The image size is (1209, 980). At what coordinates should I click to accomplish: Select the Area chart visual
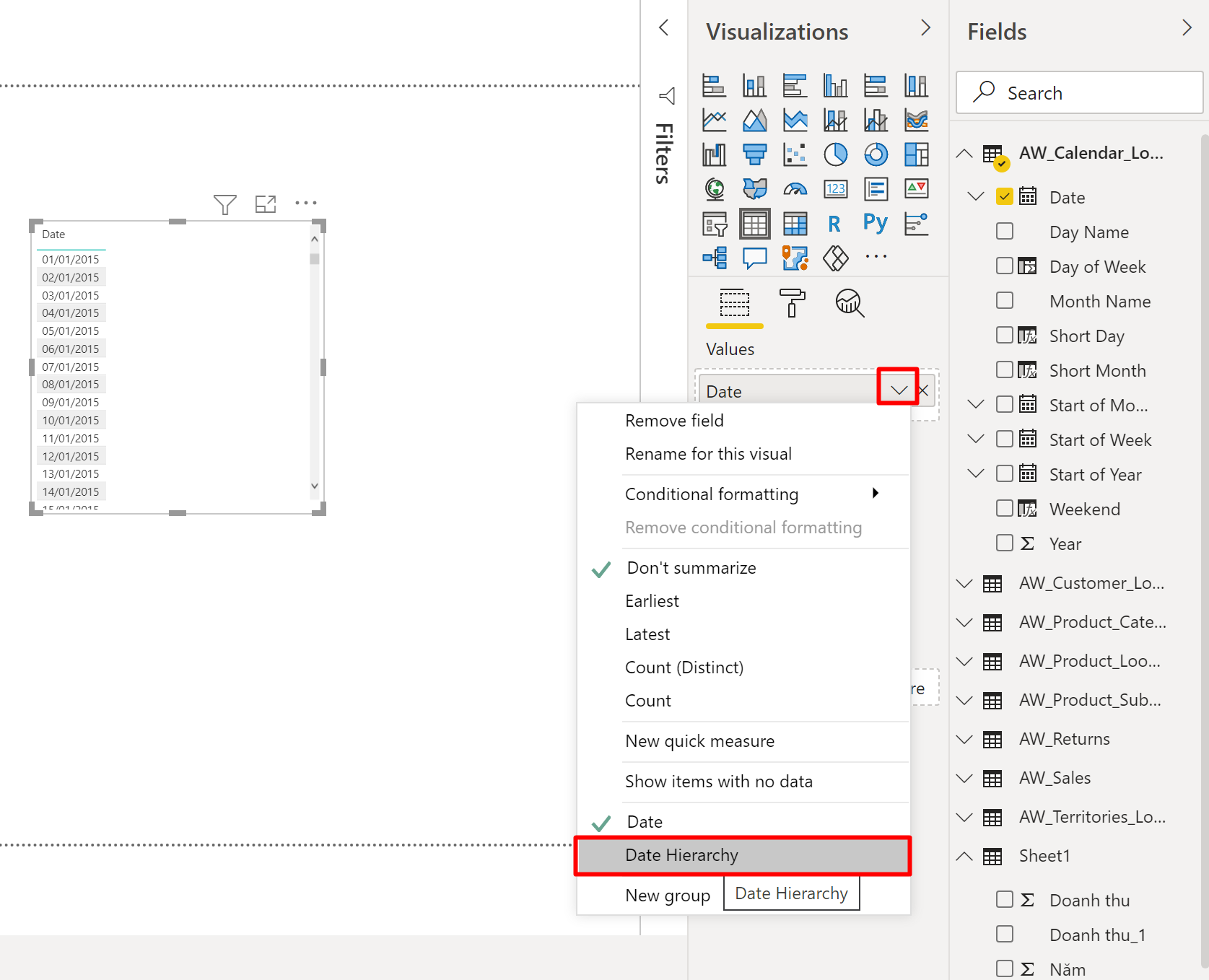click(754, 120)
